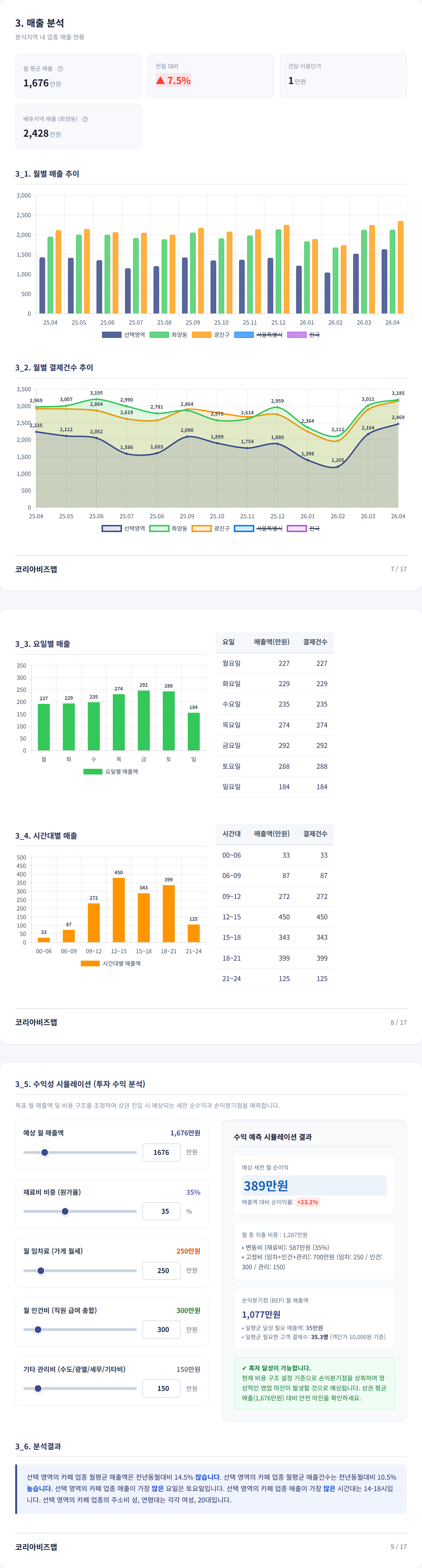Click page indicator 8 / 17

tap(399, 1023)
